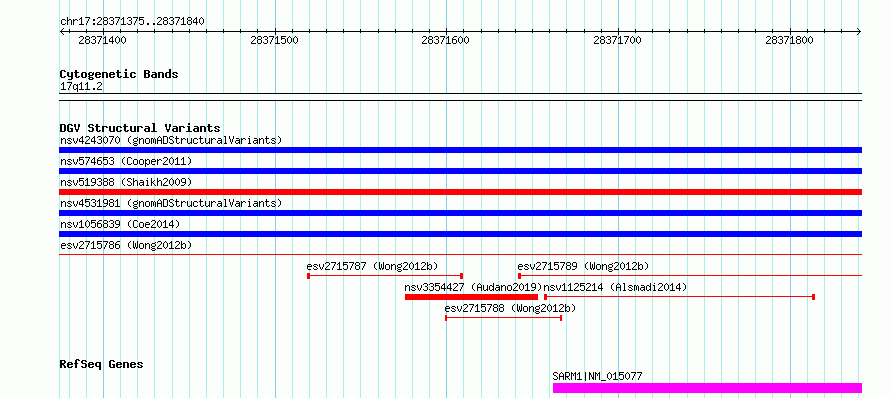Open nsv3354427 (Audano2019) label
The image size is (890, 398).
tap(473, 287)
